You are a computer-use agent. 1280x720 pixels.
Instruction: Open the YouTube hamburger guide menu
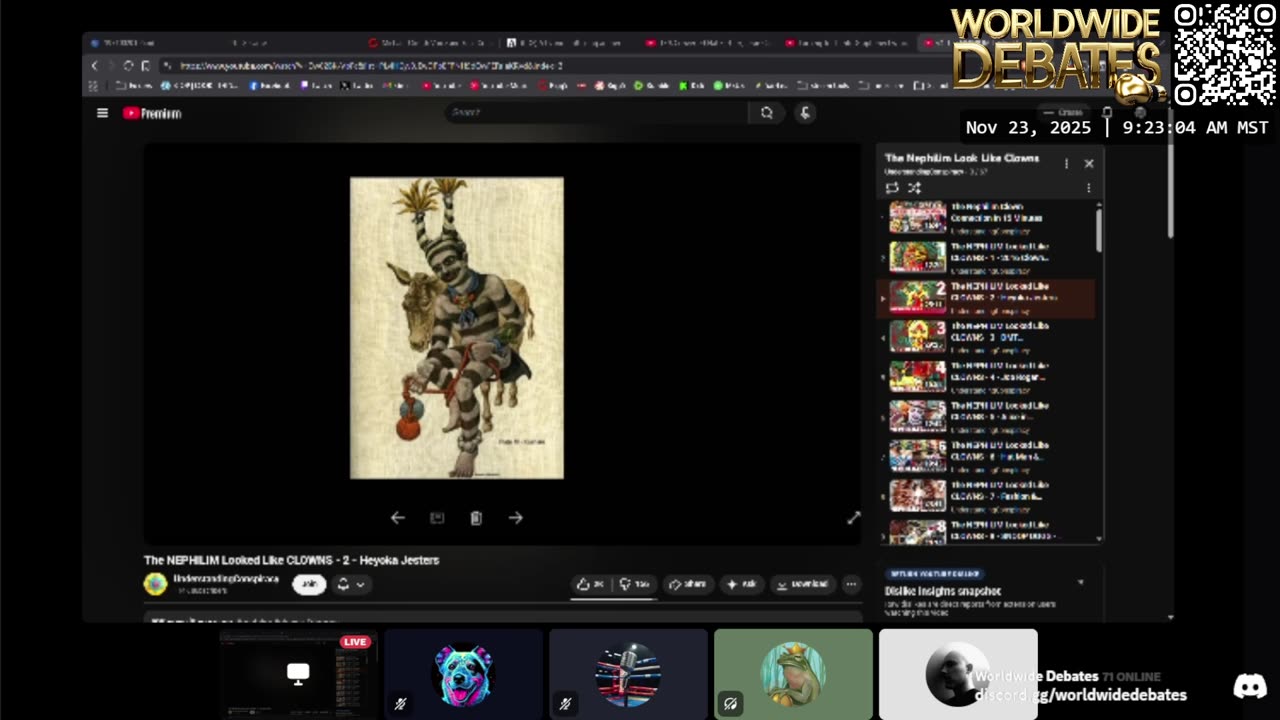click(x=102, y=113)
